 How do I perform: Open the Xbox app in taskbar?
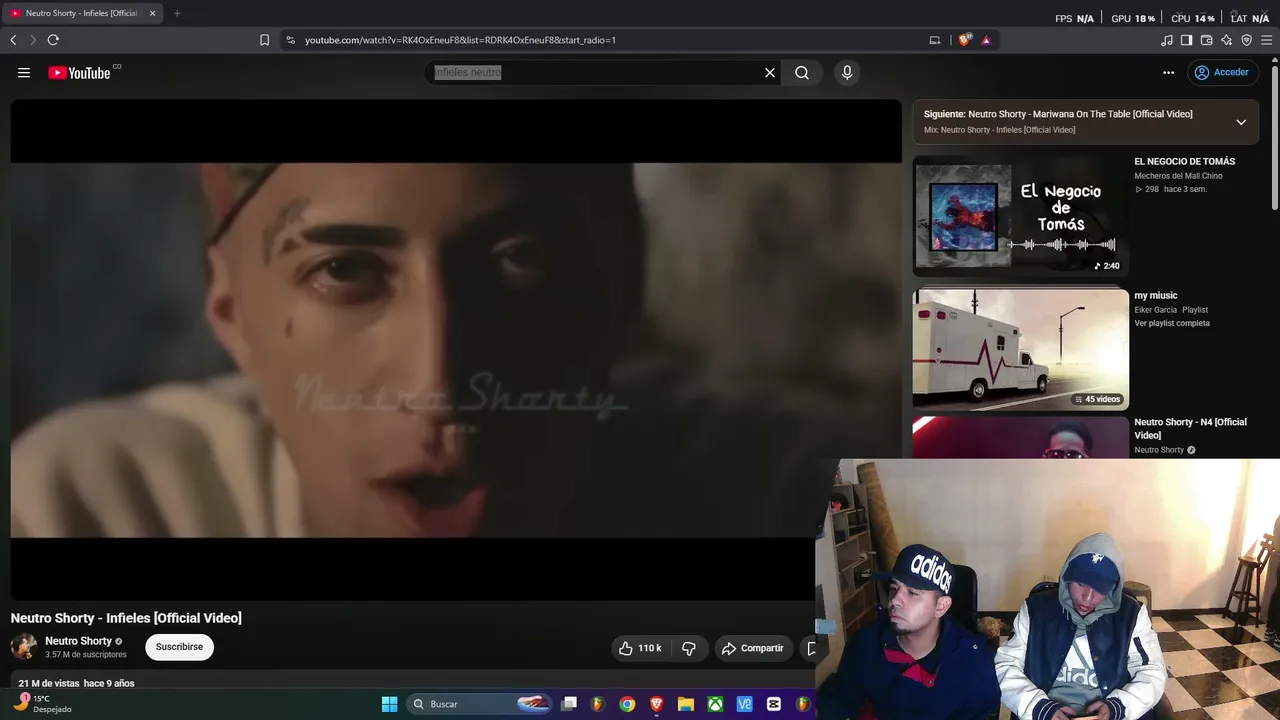(x=716, y=704)
